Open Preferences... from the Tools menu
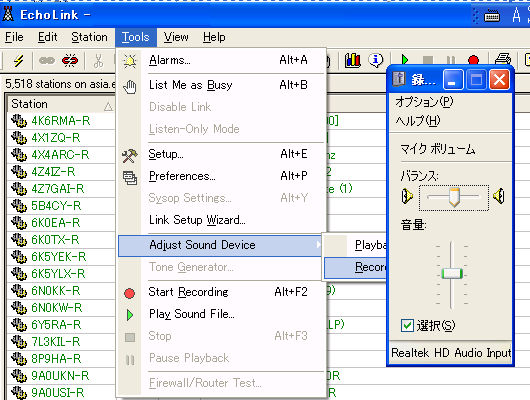Viewport: 530px width, 400px height. [221, 176]
